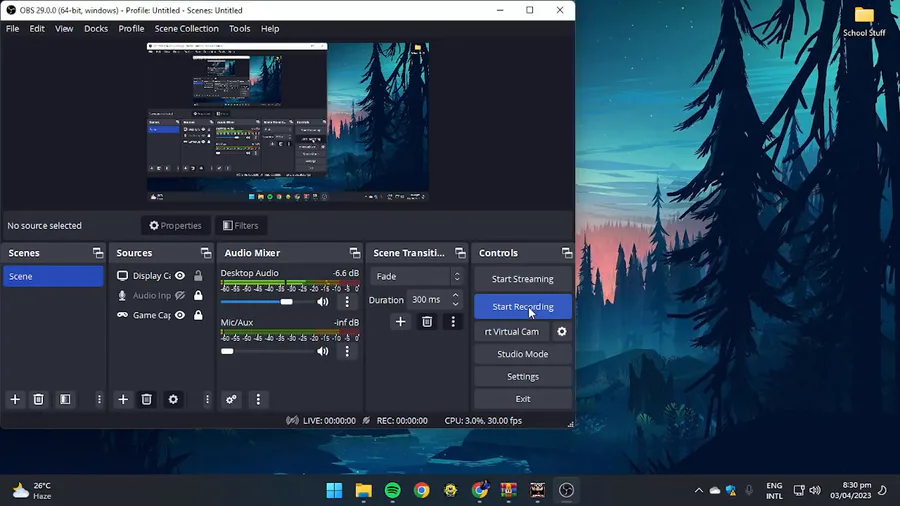This screenshot has height=506, width=900.
Task: Float the Controls dock
Action: pyautogui.click(x=567, y=253)
